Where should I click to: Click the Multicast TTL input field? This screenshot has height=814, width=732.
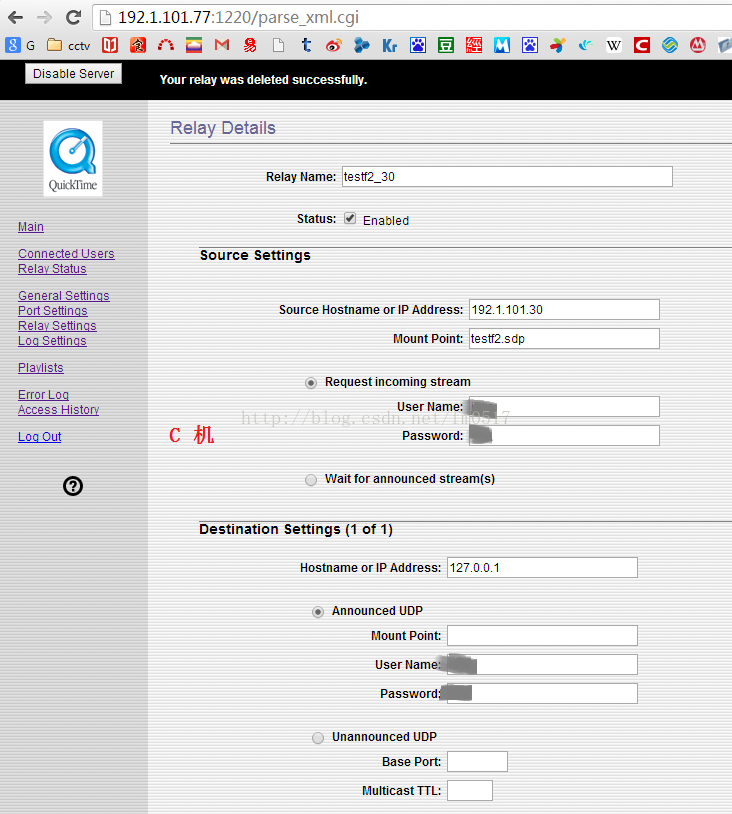click(470, 791)
